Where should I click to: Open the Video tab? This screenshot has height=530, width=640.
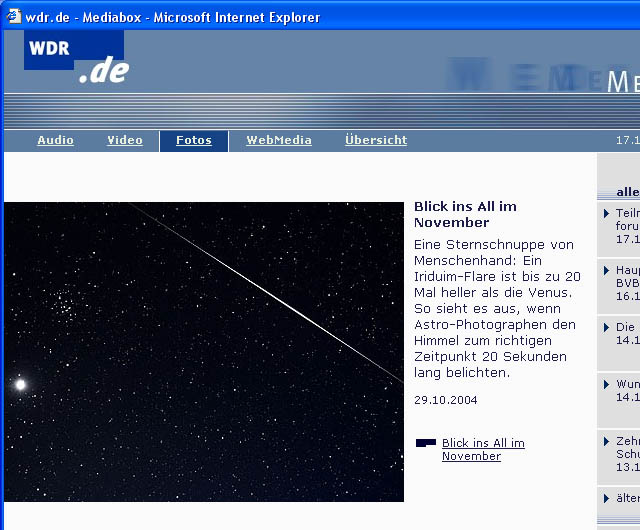(x=125, y=140)
